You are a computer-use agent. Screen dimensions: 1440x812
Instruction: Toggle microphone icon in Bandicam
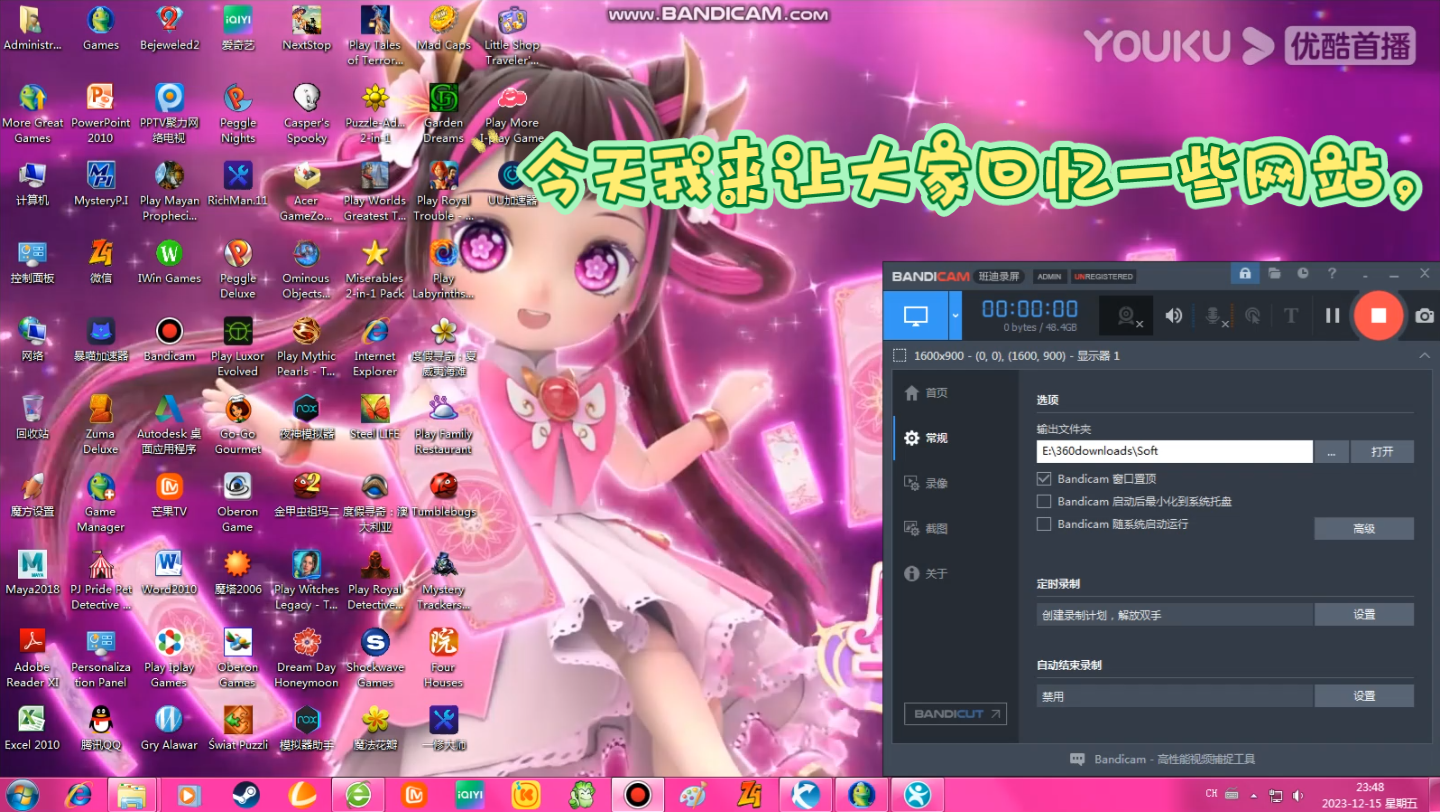[x=1214, y=316]
